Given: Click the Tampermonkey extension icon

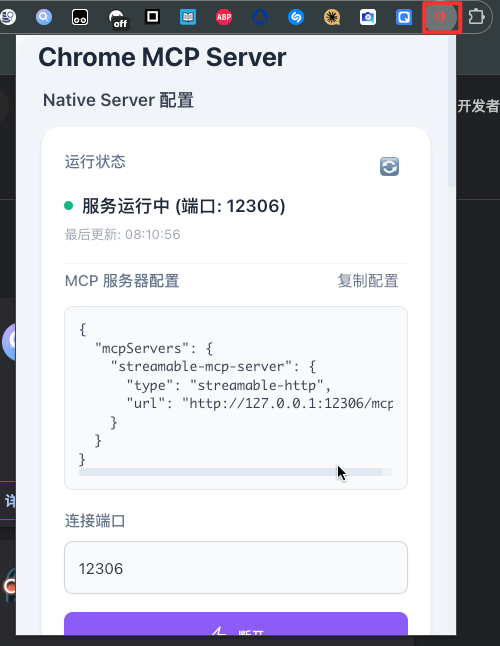Looking at the screenshot, I should click(x=80, y=17).
